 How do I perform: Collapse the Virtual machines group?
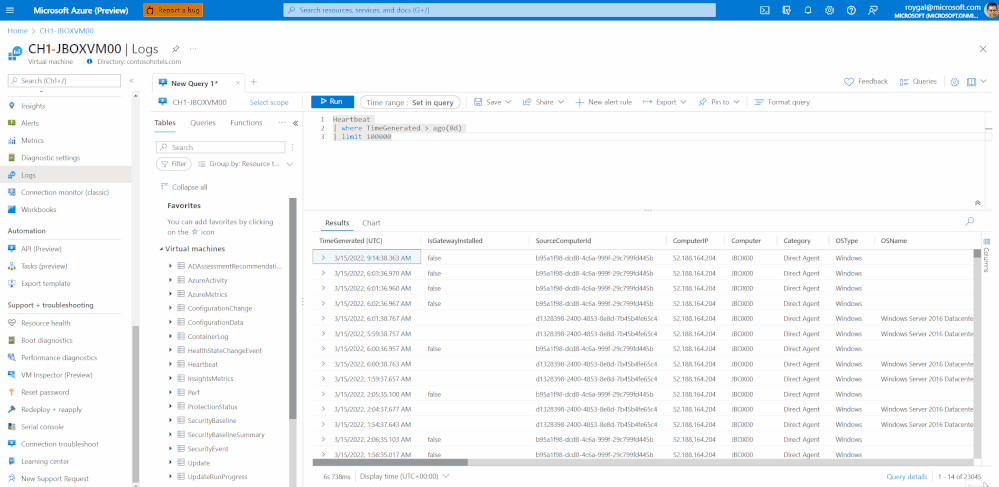pos(162,249)
